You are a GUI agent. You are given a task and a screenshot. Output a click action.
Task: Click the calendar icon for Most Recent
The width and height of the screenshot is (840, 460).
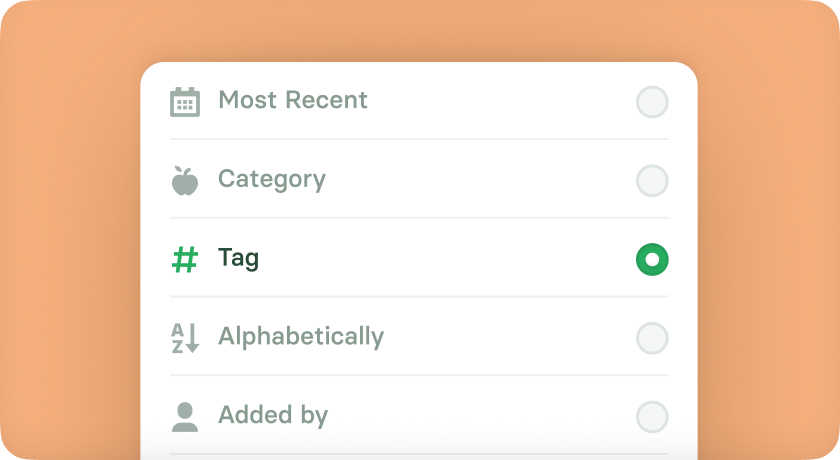tap(185, 102)
